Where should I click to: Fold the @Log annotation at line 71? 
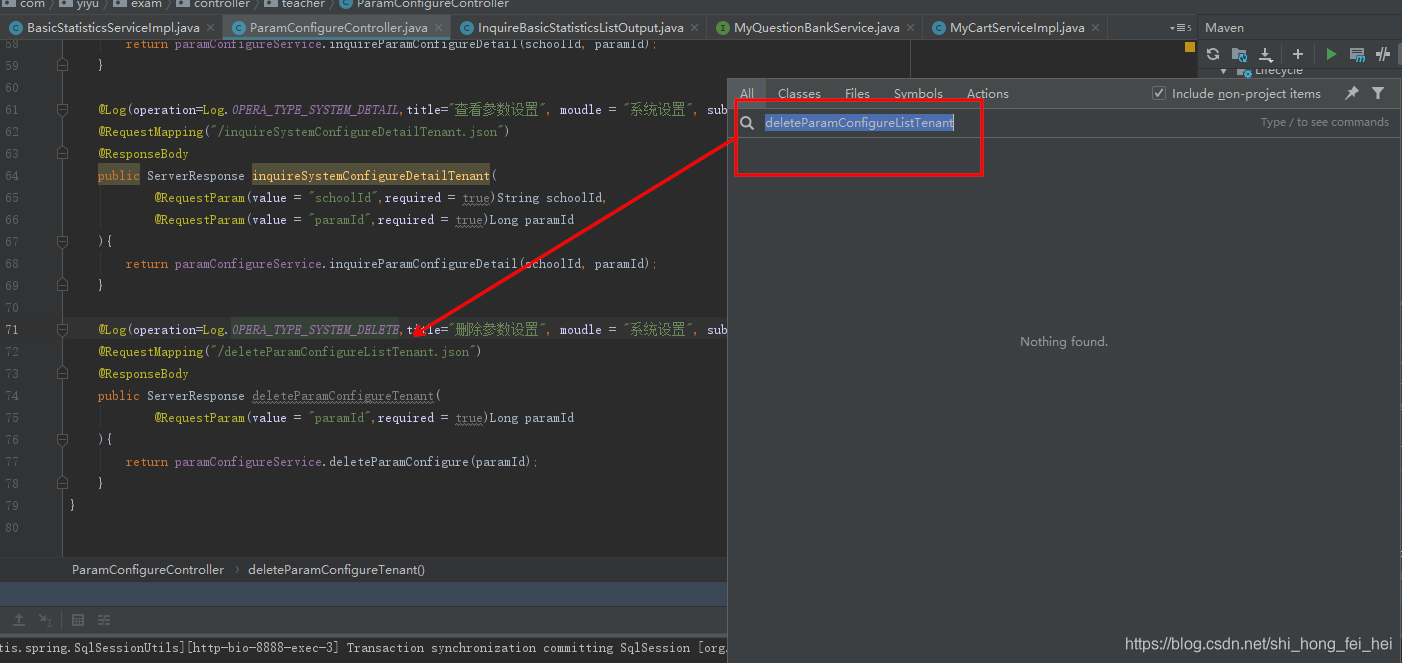62,329
